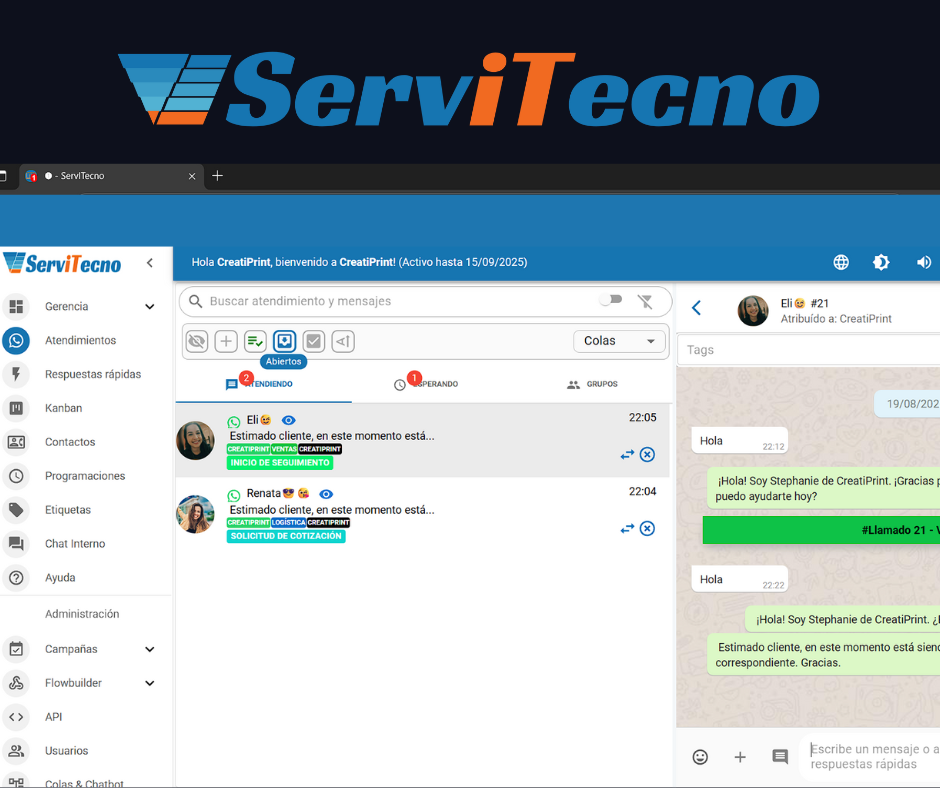Viewport: 940px width, 788px height.
Task: Click the Respuestas rápidas lightning icon
Action: coord(16,374)
